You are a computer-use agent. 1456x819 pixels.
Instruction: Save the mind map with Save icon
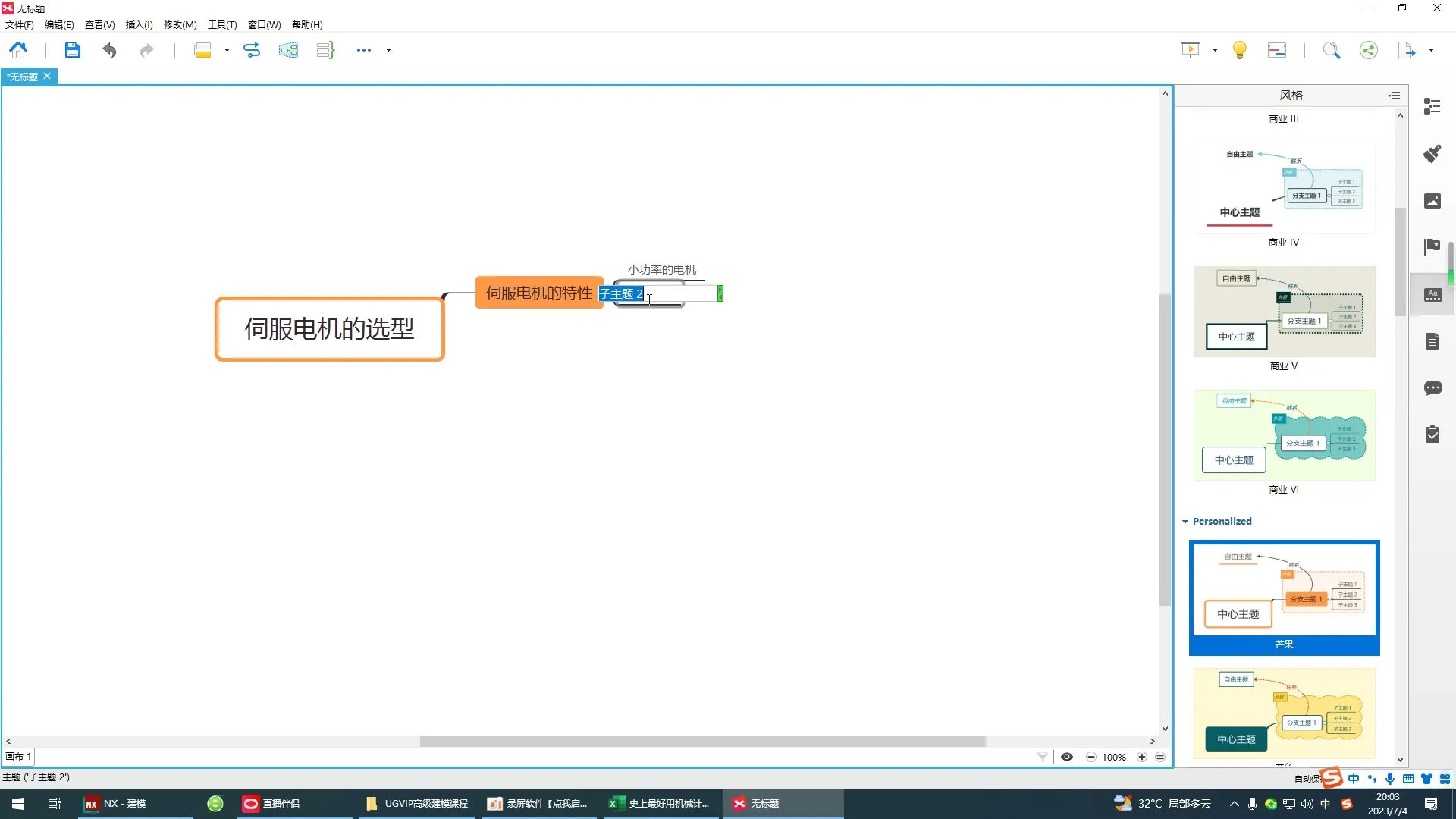pos(72,50)
